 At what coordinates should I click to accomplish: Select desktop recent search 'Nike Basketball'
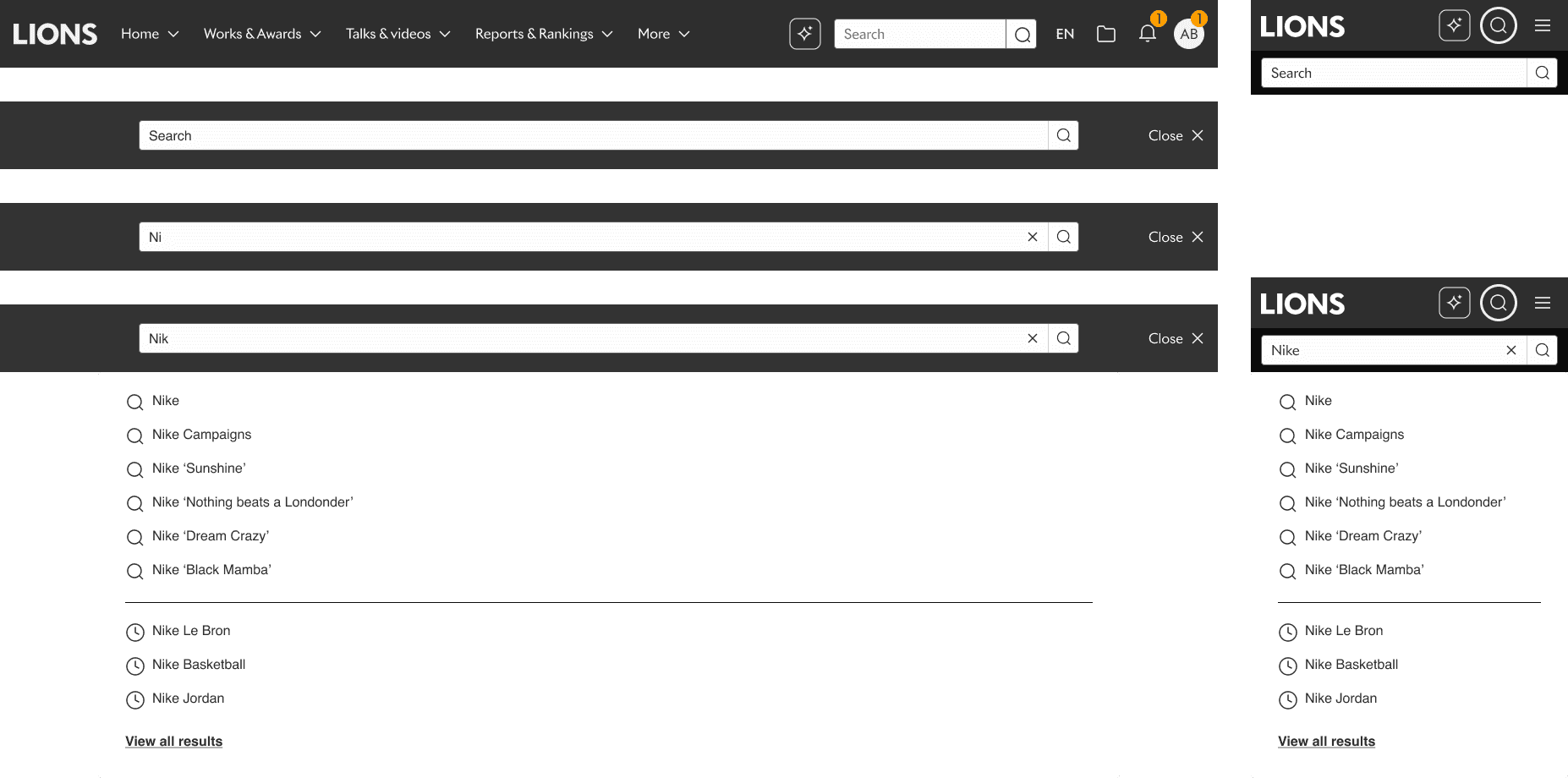[x=186, y=665]
